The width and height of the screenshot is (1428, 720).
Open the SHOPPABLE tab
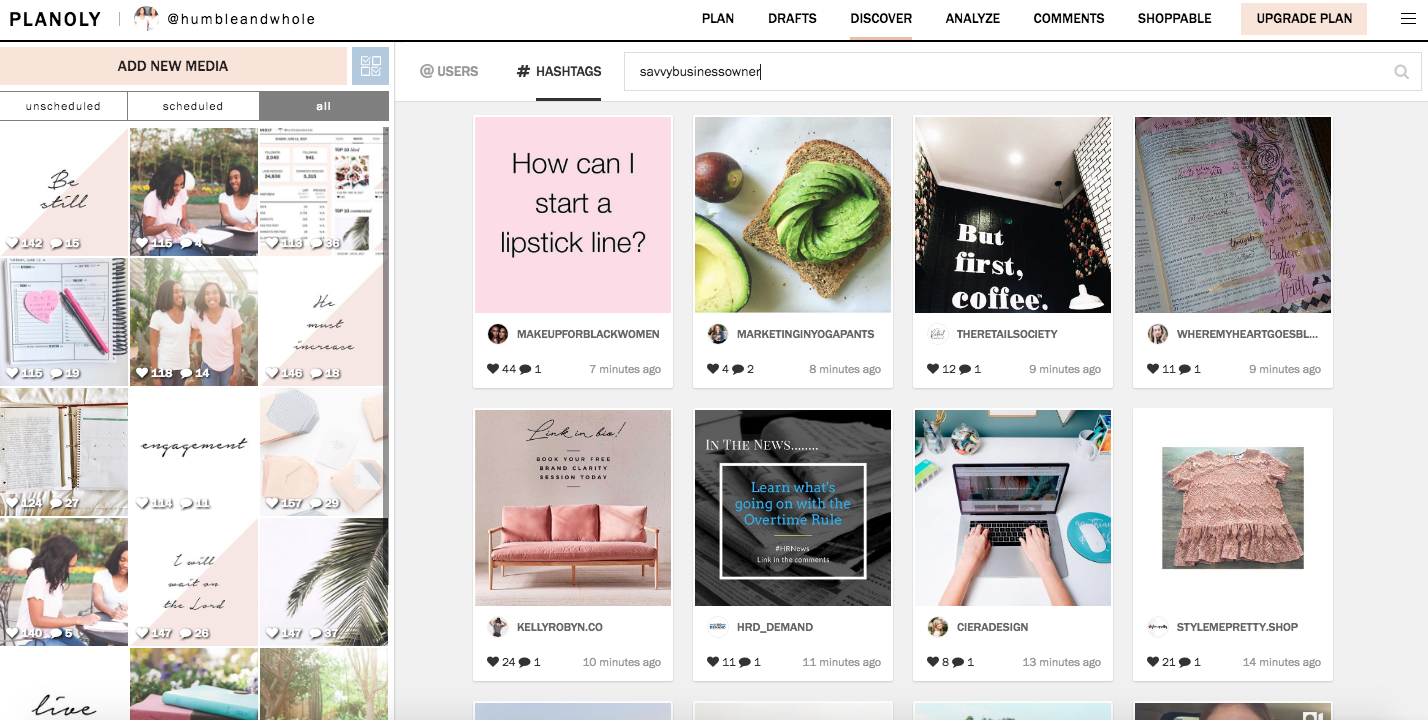coord(1174,18)
